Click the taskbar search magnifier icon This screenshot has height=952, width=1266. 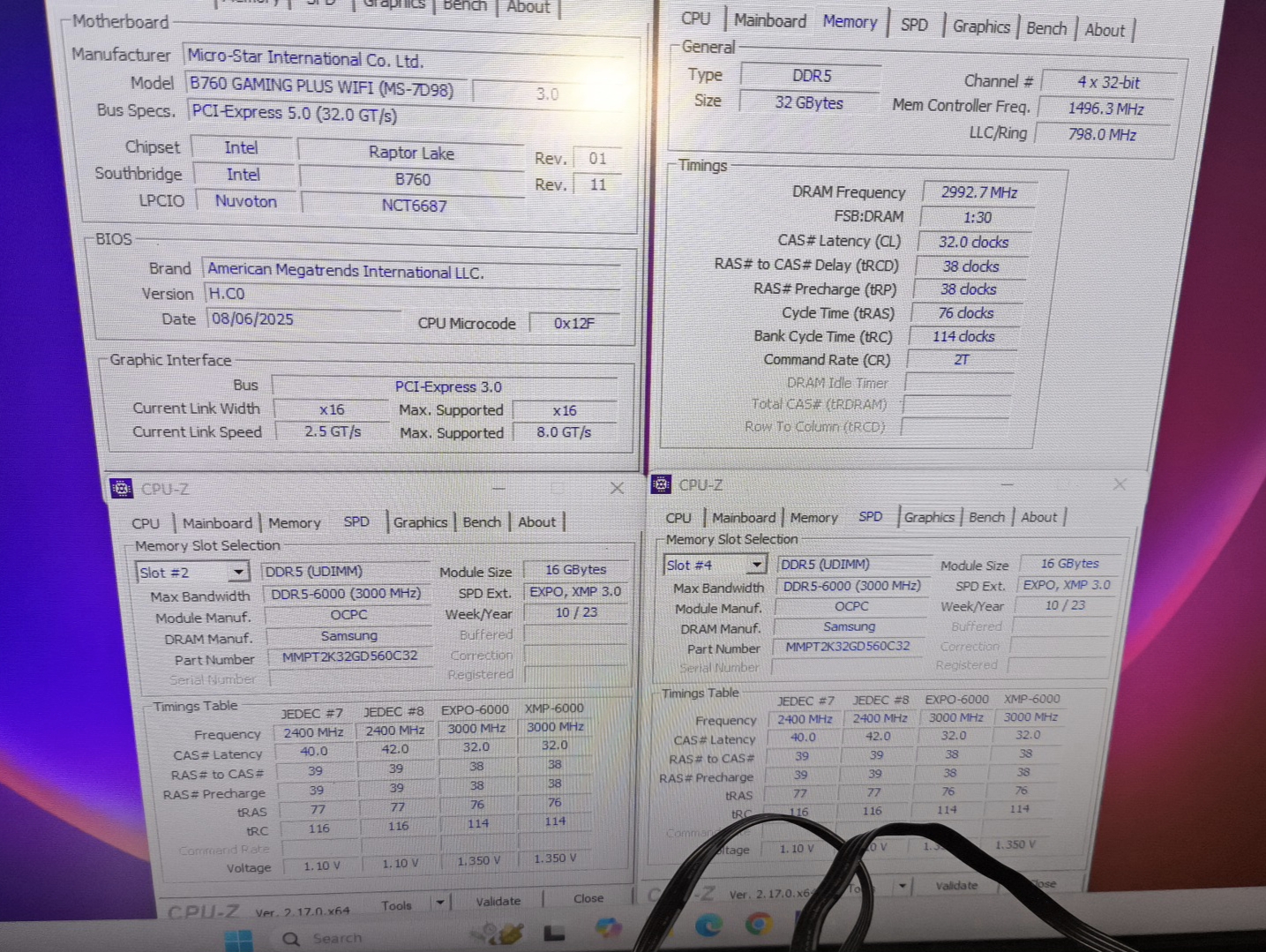pos(290,939)
